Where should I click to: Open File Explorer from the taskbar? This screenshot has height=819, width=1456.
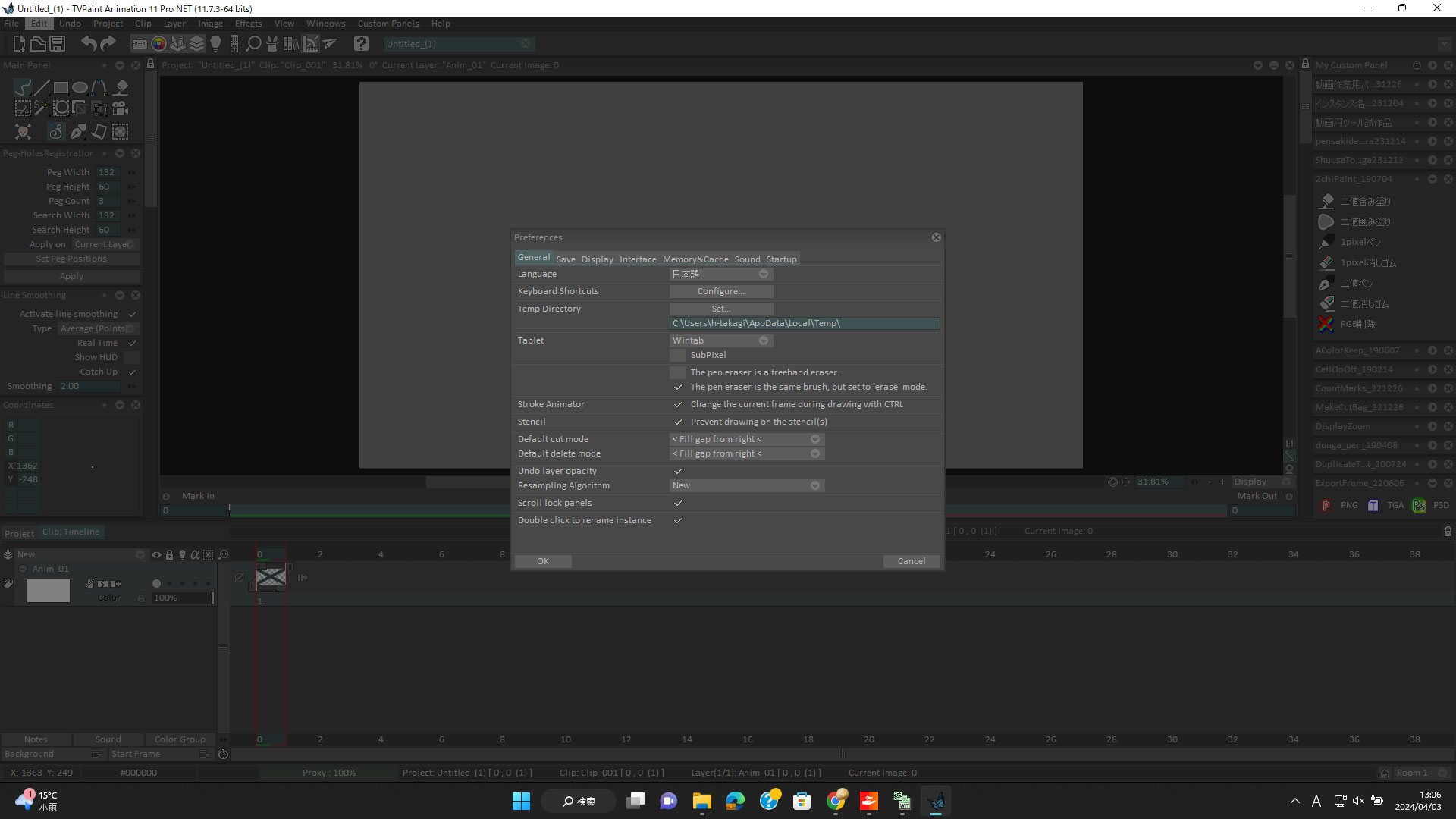point(701,801)
